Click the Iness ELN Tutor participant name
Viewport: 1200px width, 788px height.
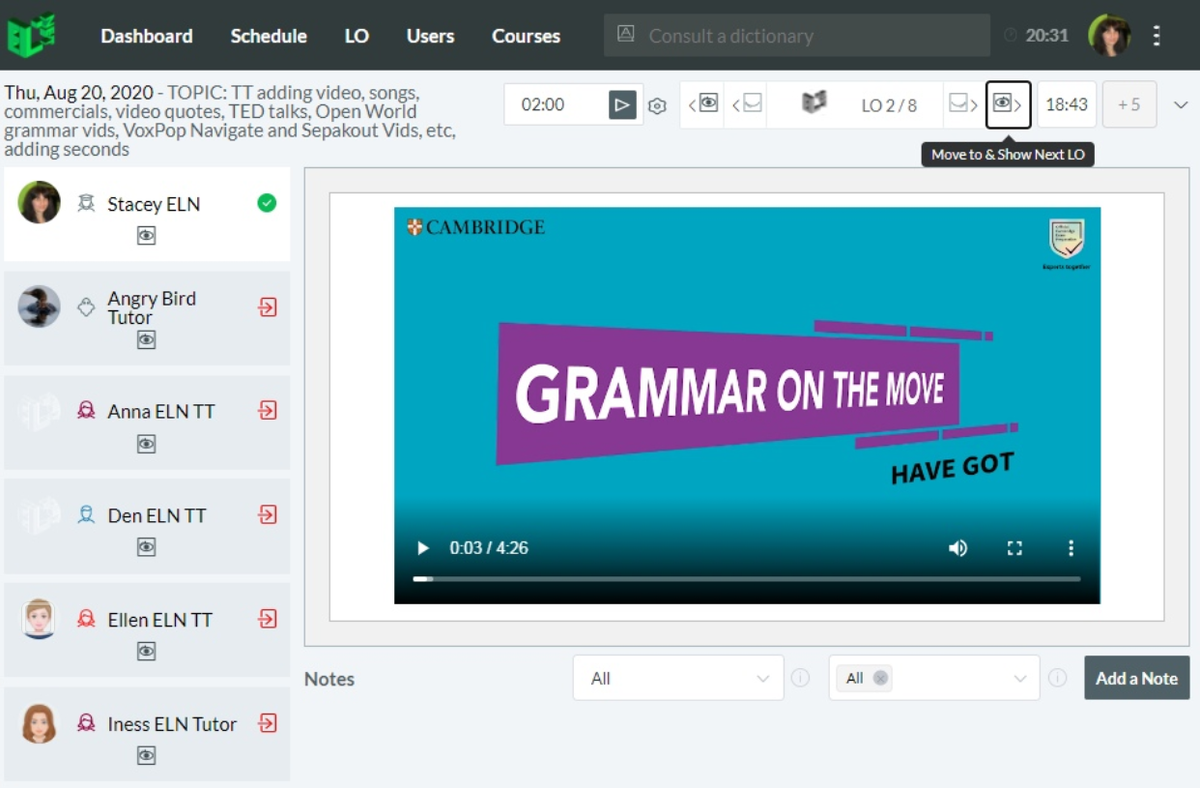tap(172, 724)
